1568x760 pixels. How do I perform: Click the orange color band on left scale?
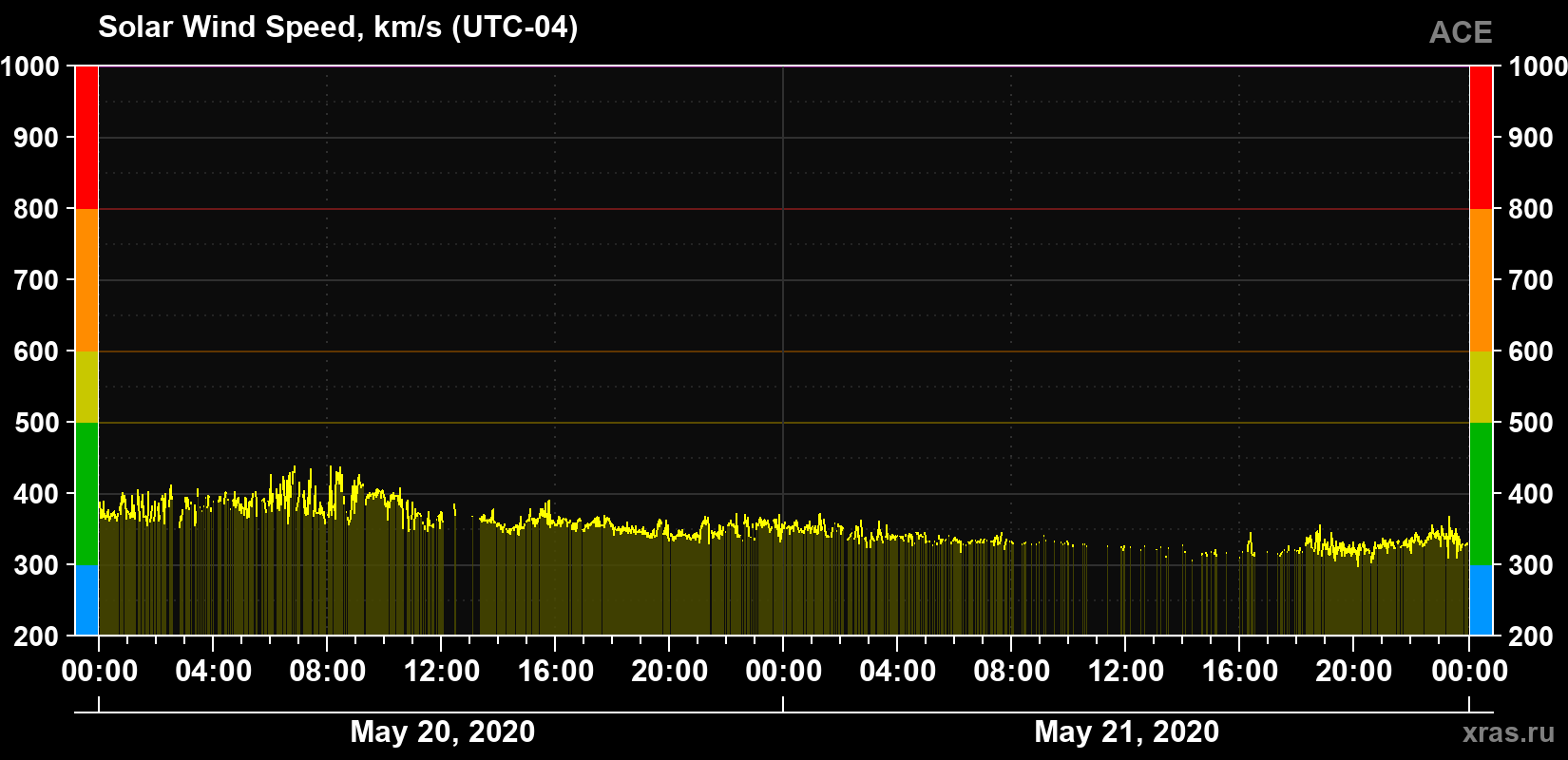[86, 280]
